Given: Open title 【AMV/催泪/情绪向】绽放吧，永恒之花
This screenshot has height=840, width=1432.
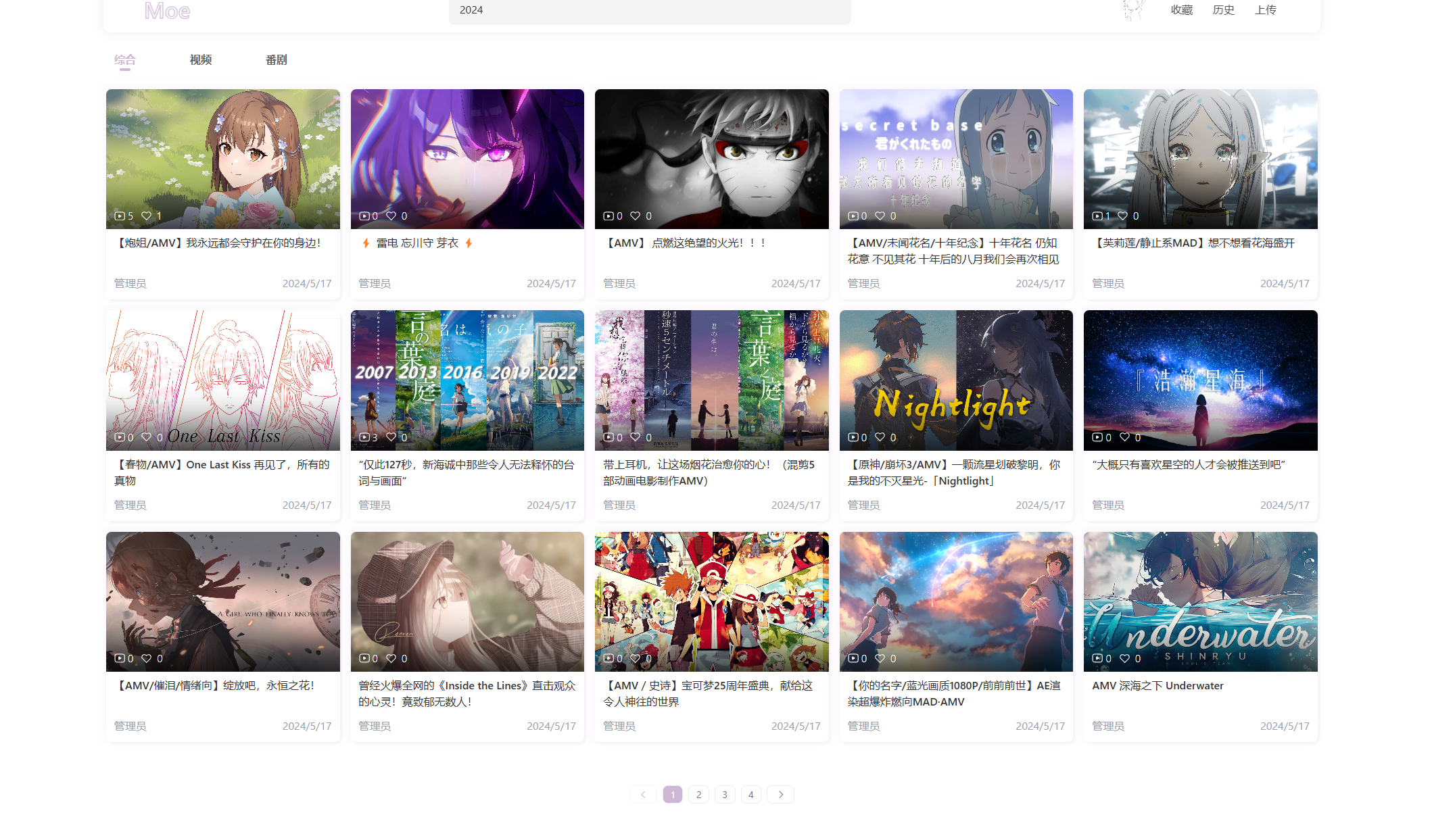Looking at the screenshot, I should (214, 686).
